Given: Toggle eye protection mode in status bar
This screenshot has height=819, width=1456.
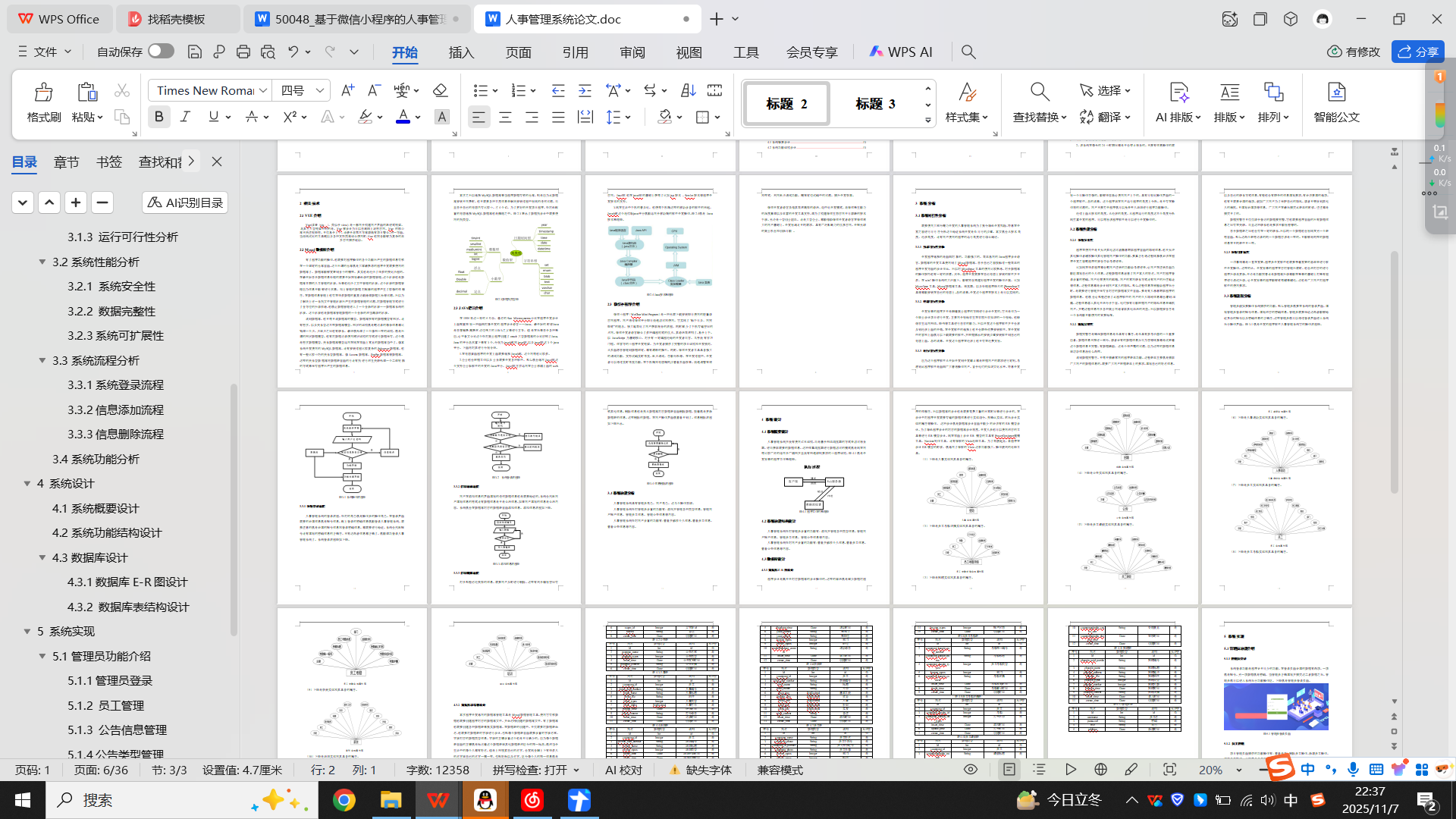Looking at the screenshot, I should click(x=971, y=770).
